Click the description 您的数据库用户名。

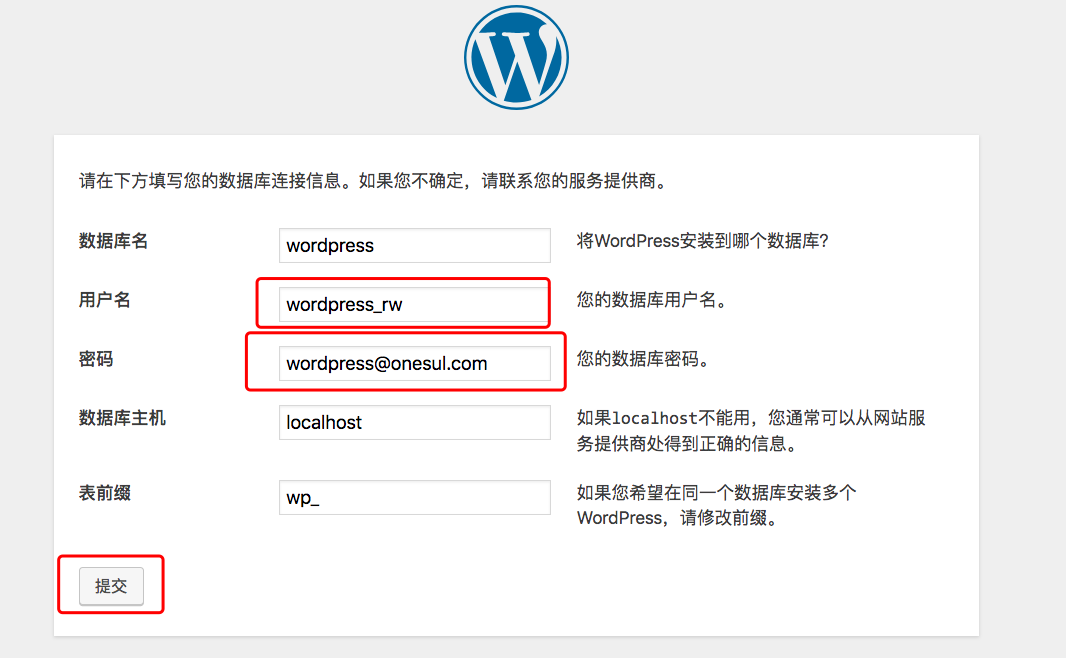point(653,300)
